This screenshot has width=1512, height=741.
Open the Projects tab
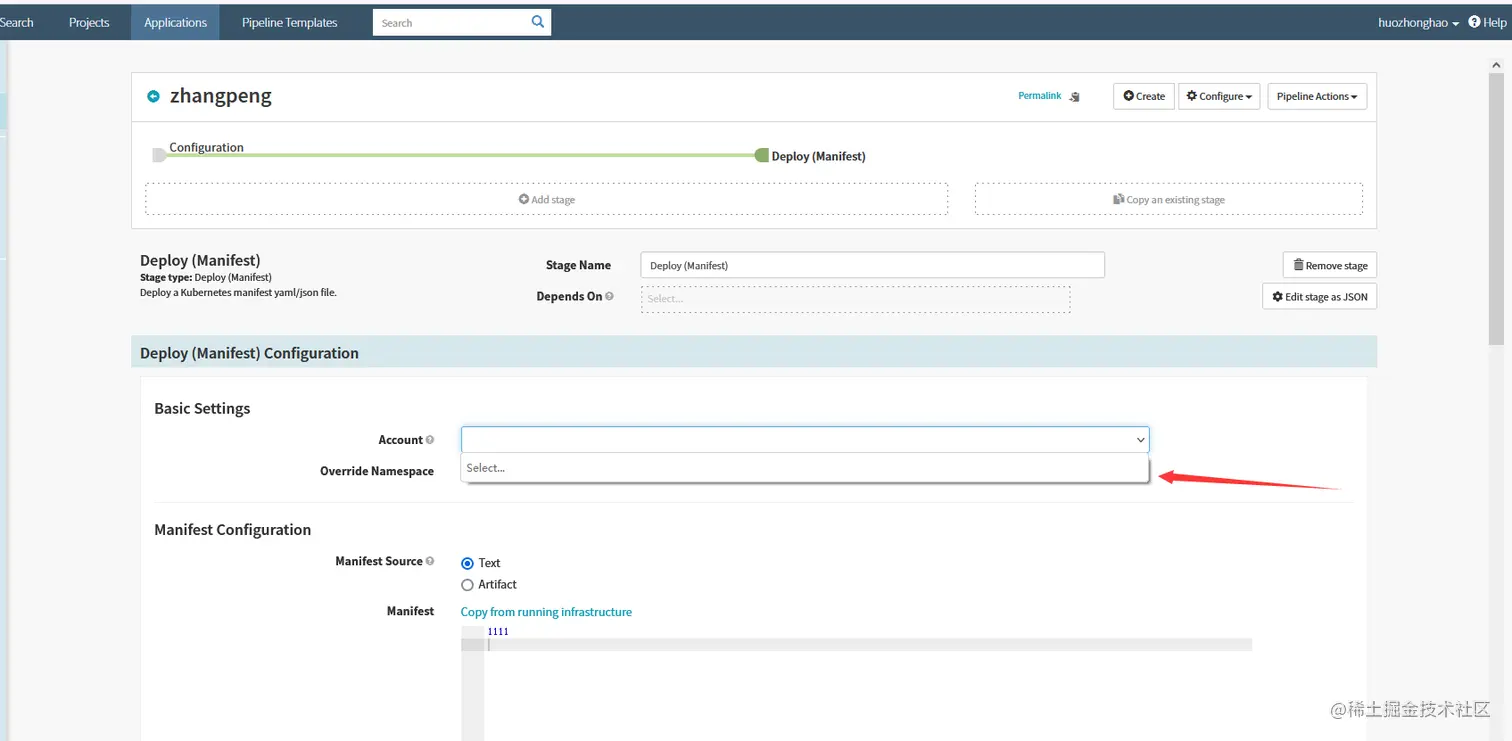point(89,22)
